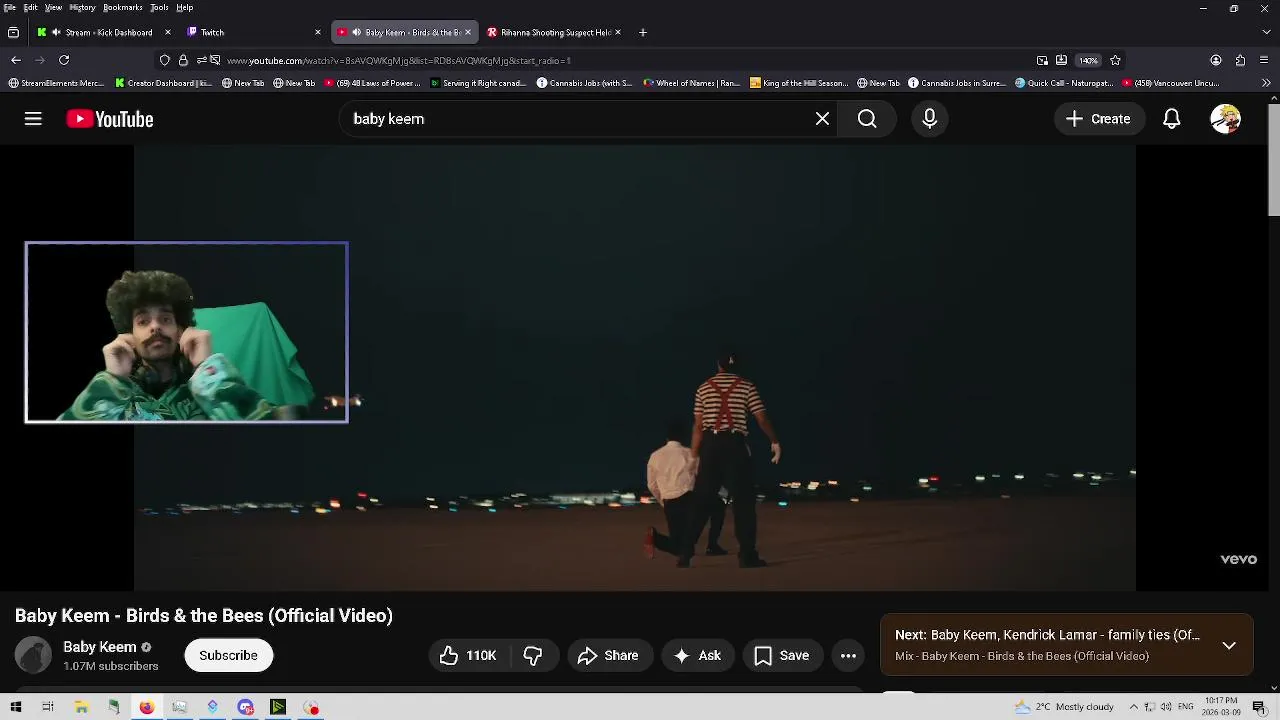Close the Baby Keem YouTube tab

point(467,32)
